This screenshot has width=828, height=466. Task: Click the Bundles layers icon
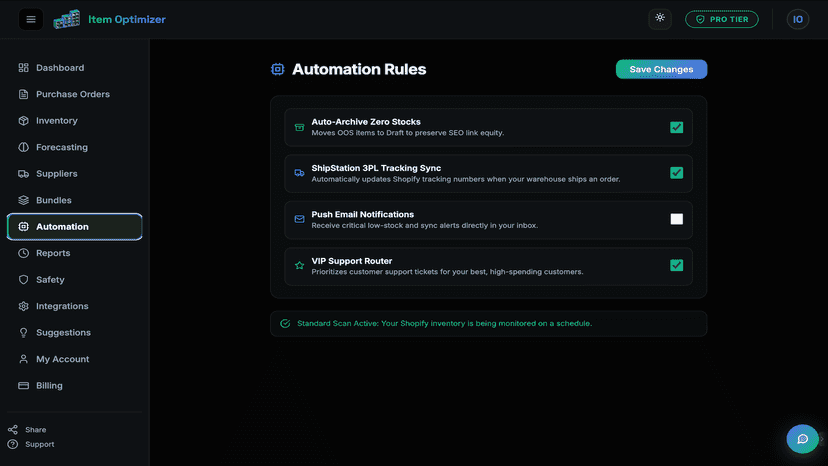click(x=23, y=200)
